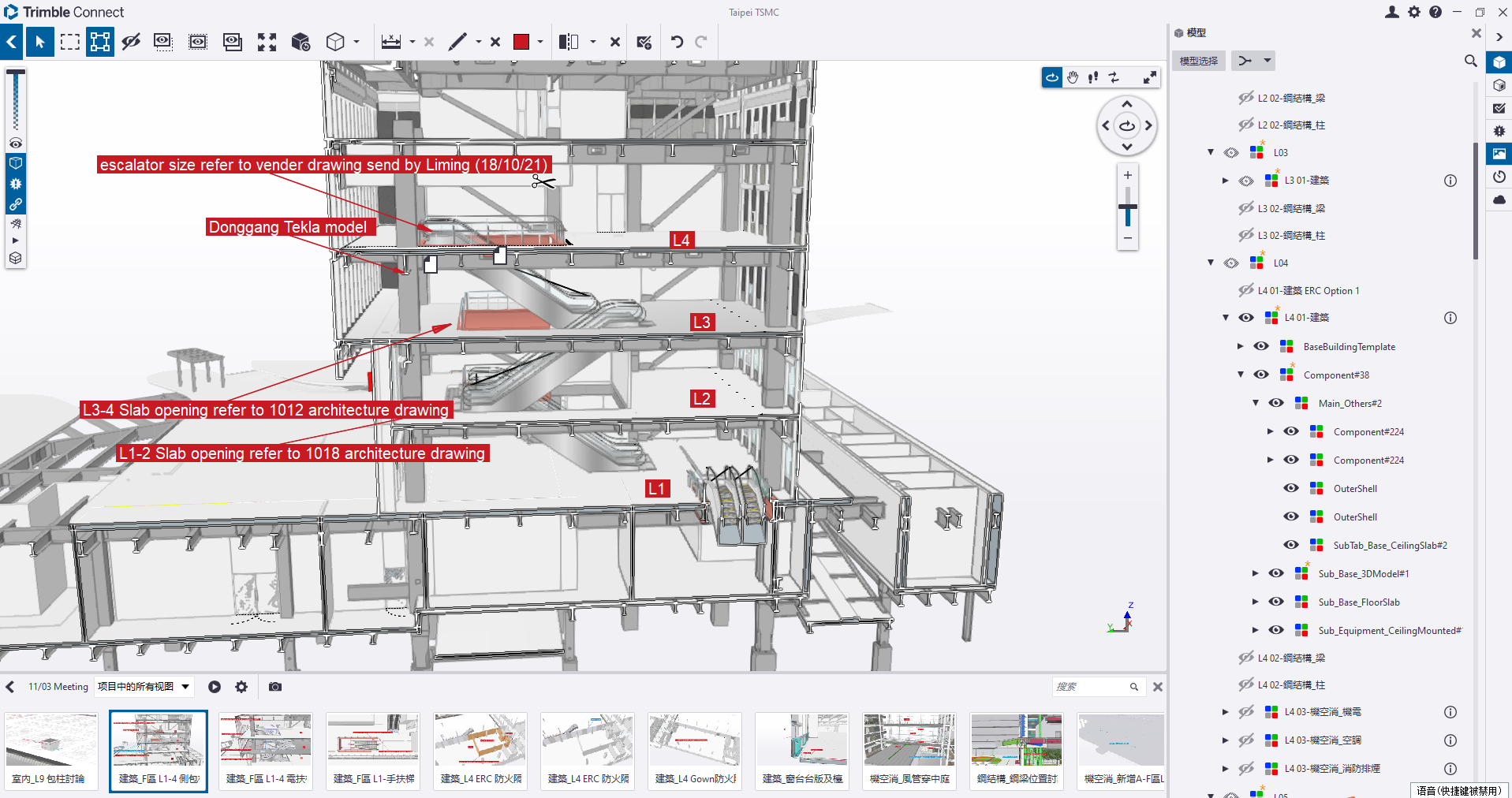
Task: Click the 模型选择 tab button
Action: point(1198,61)
